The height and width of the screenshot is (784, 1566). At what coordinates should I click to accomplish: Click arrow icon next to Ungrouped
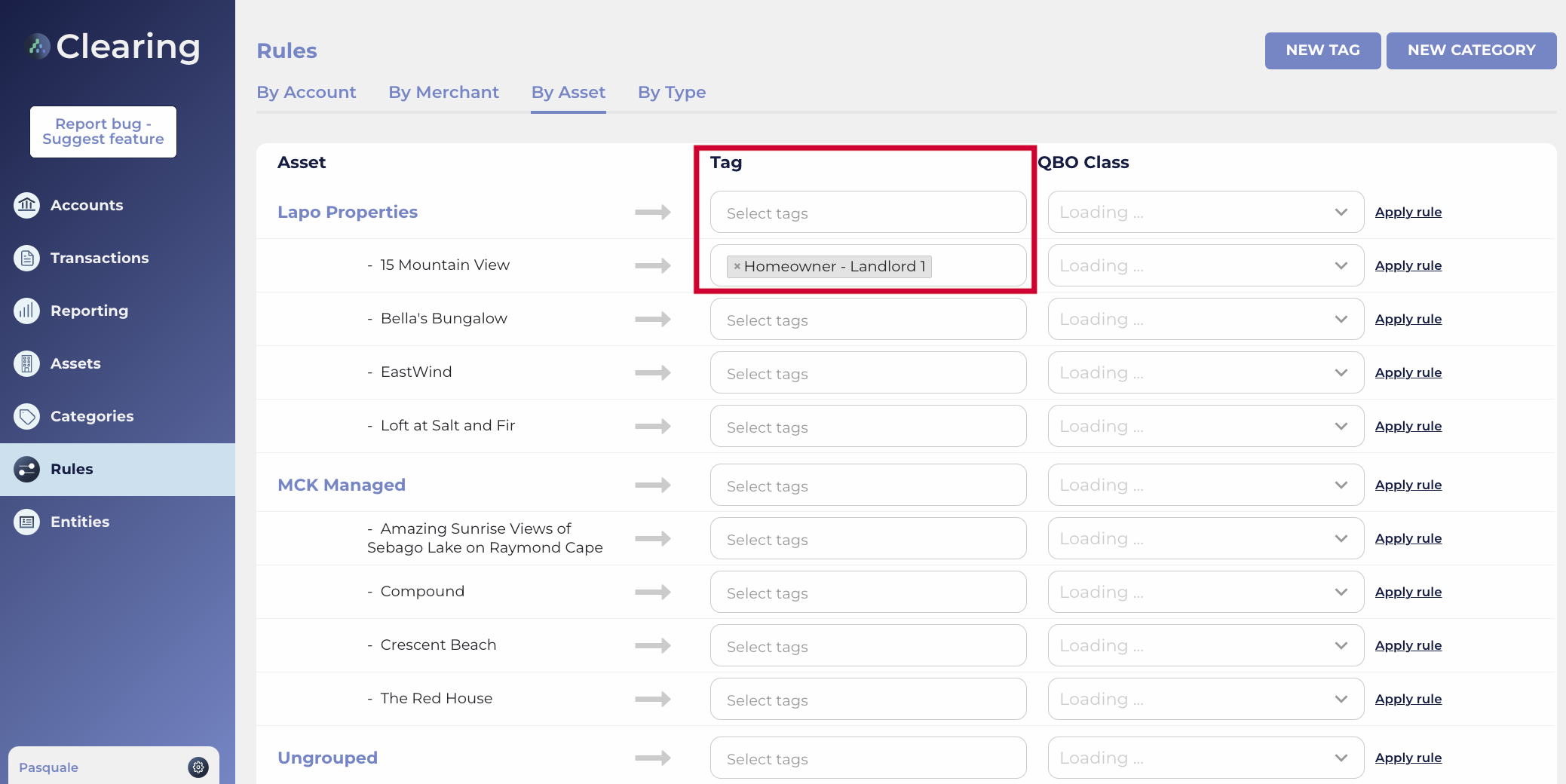point(653,758)
